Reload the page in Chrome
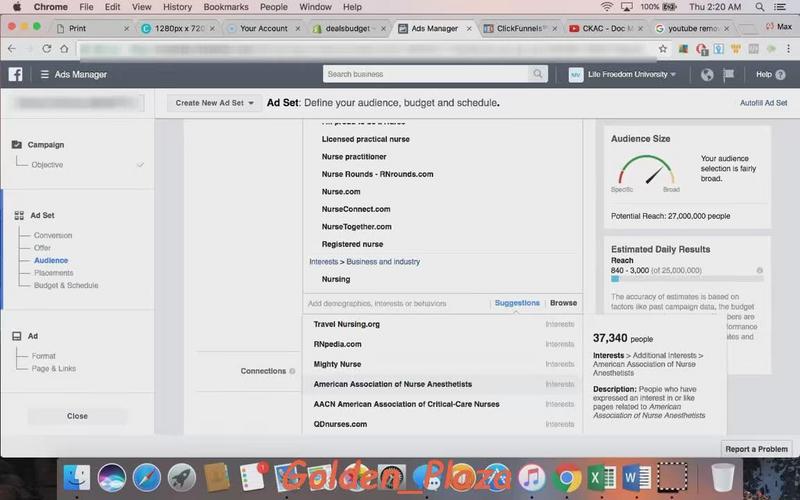800x500 pixels. point(46,48)
